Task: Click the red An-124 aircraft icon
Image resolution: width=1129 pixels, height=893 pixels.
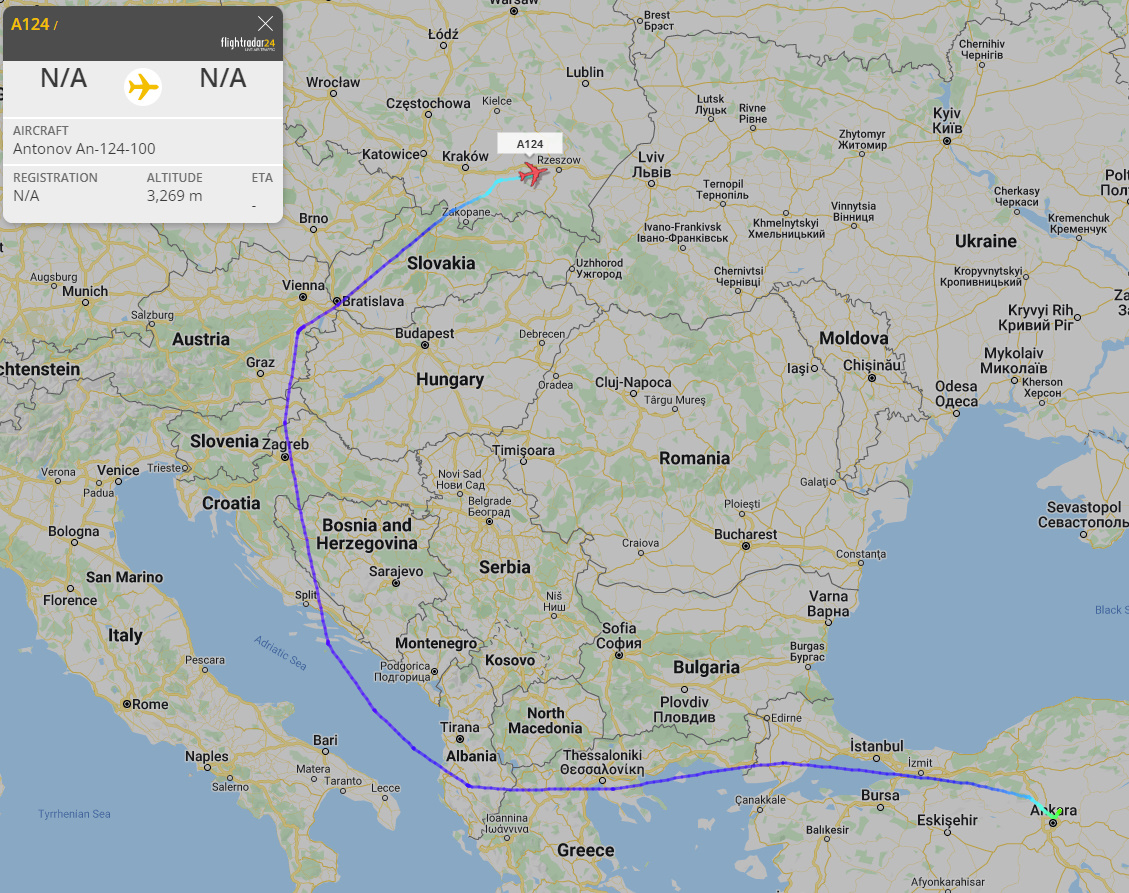Action: [x=533, y=174]
